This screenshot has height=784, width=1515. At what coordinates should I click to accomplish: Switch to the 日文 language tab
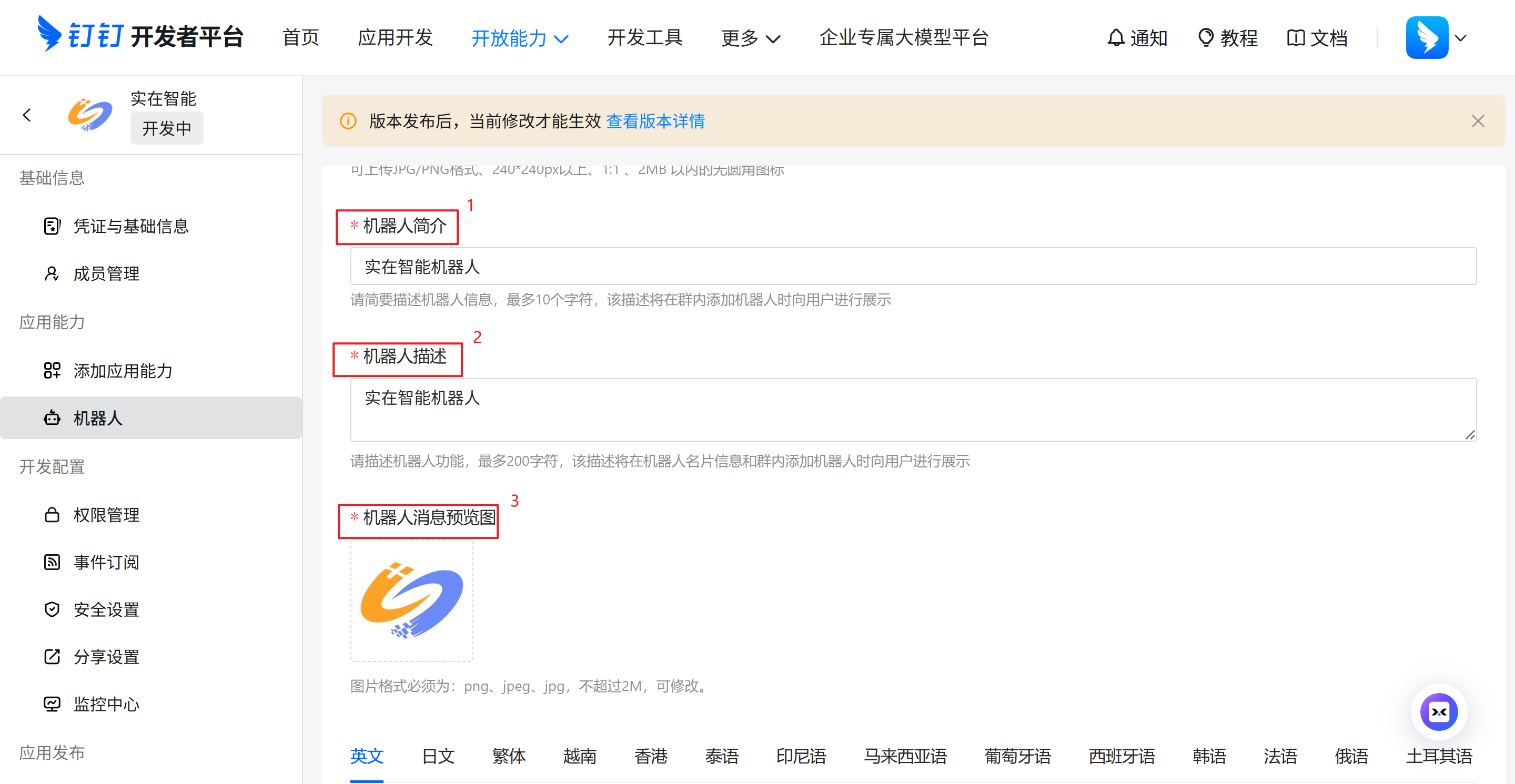coord(438,756)
